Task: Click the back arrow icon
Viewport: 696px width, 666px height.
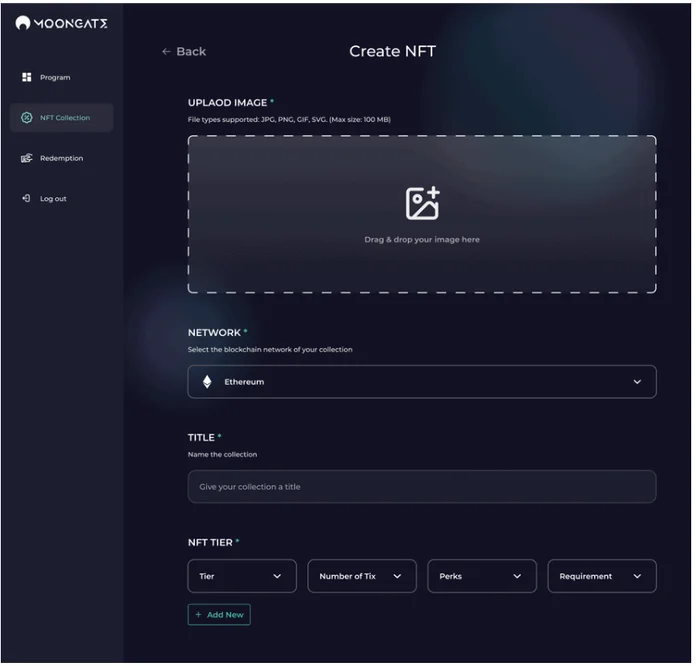Action: [166, 52]
